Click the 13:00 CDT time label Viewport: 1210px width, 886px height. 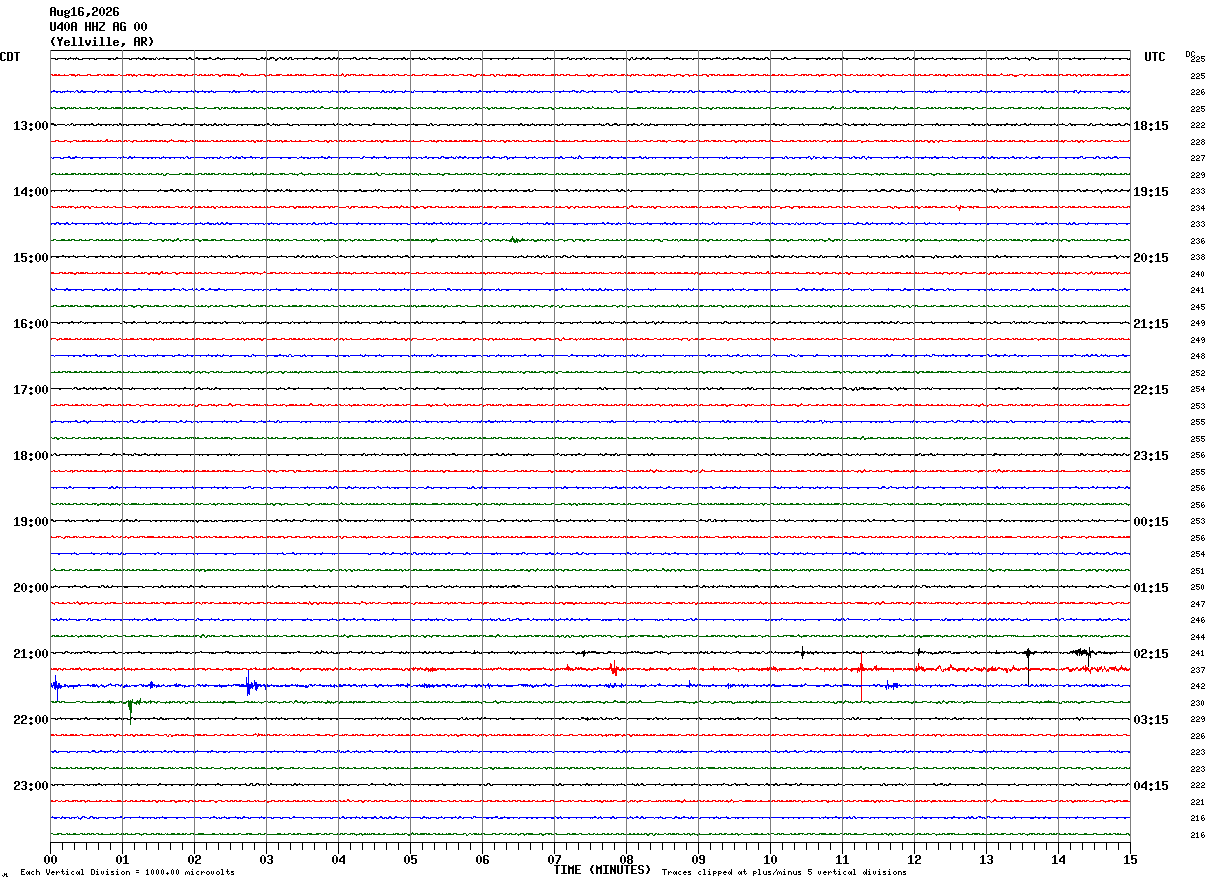tap(30, 125)
